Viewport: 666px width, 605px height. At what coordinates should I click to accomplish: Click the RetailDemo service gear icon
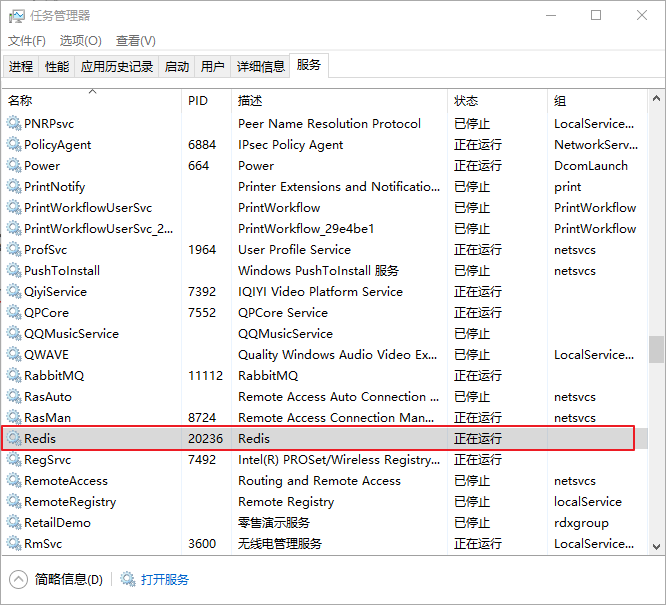coord(14,523)
